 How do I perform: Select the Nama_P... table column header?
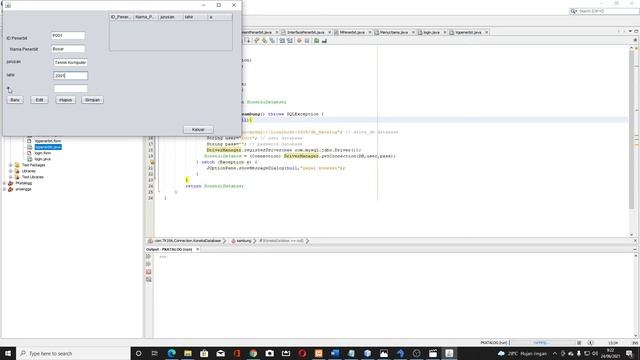[x=146, y=17]
